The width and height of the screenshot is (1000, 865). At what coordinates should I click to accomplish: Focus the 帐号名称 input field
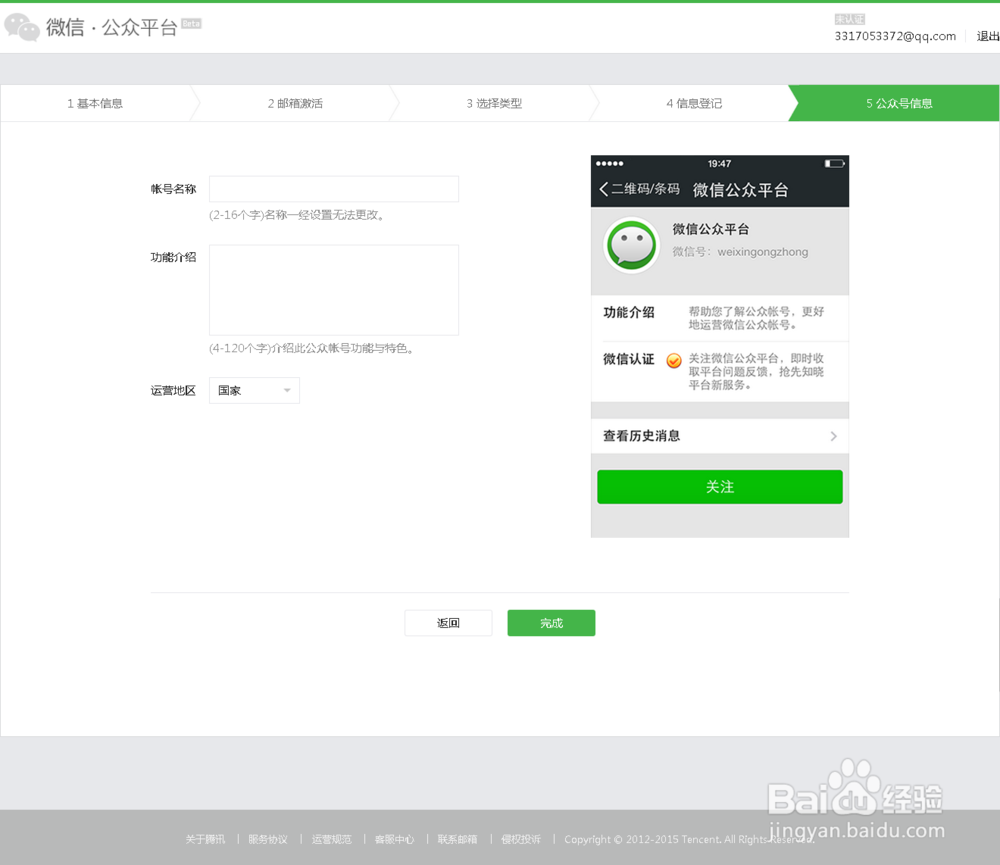pyautogui.click(x=334, y=189)
